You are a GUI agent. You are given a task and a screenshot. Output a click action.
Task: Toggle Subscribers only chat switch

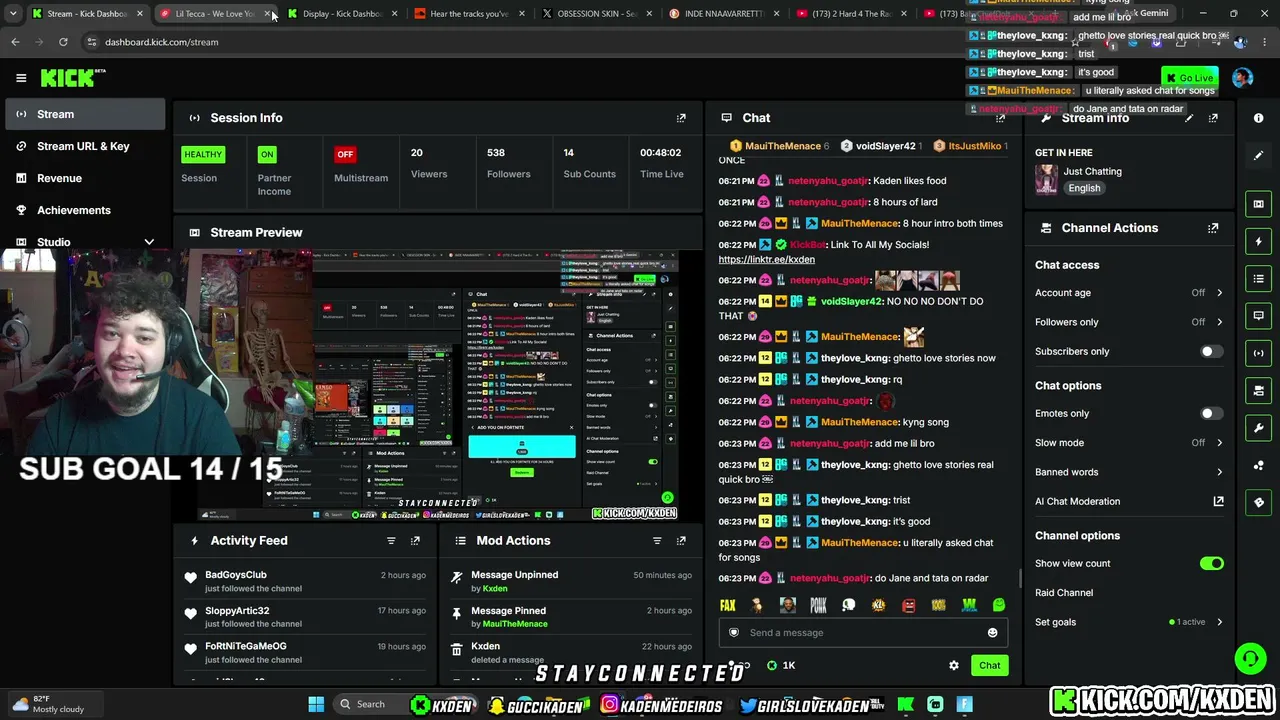tap(1211, 352)
